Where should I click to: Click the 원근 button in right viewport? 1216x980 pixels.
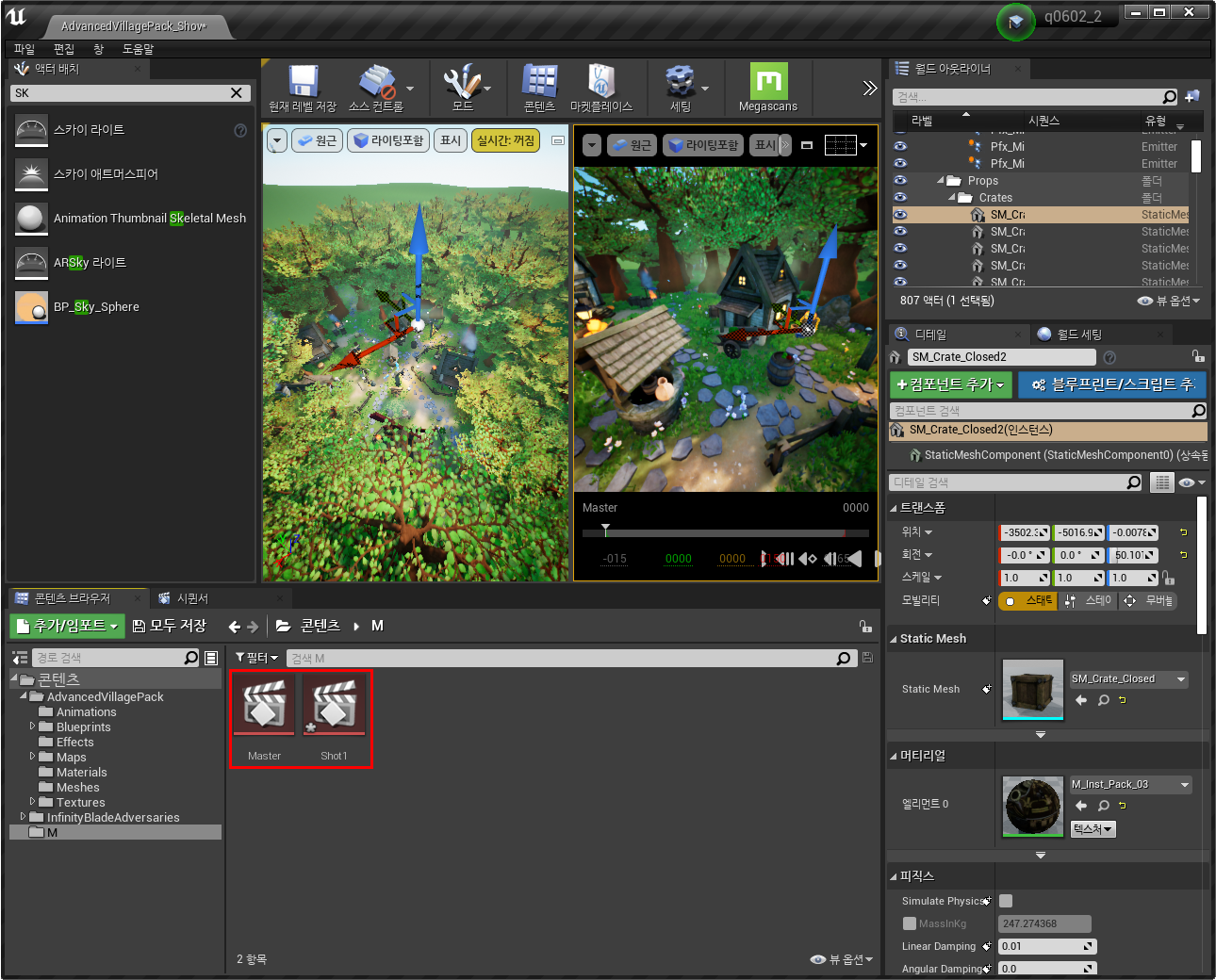(x=632, y=145)
